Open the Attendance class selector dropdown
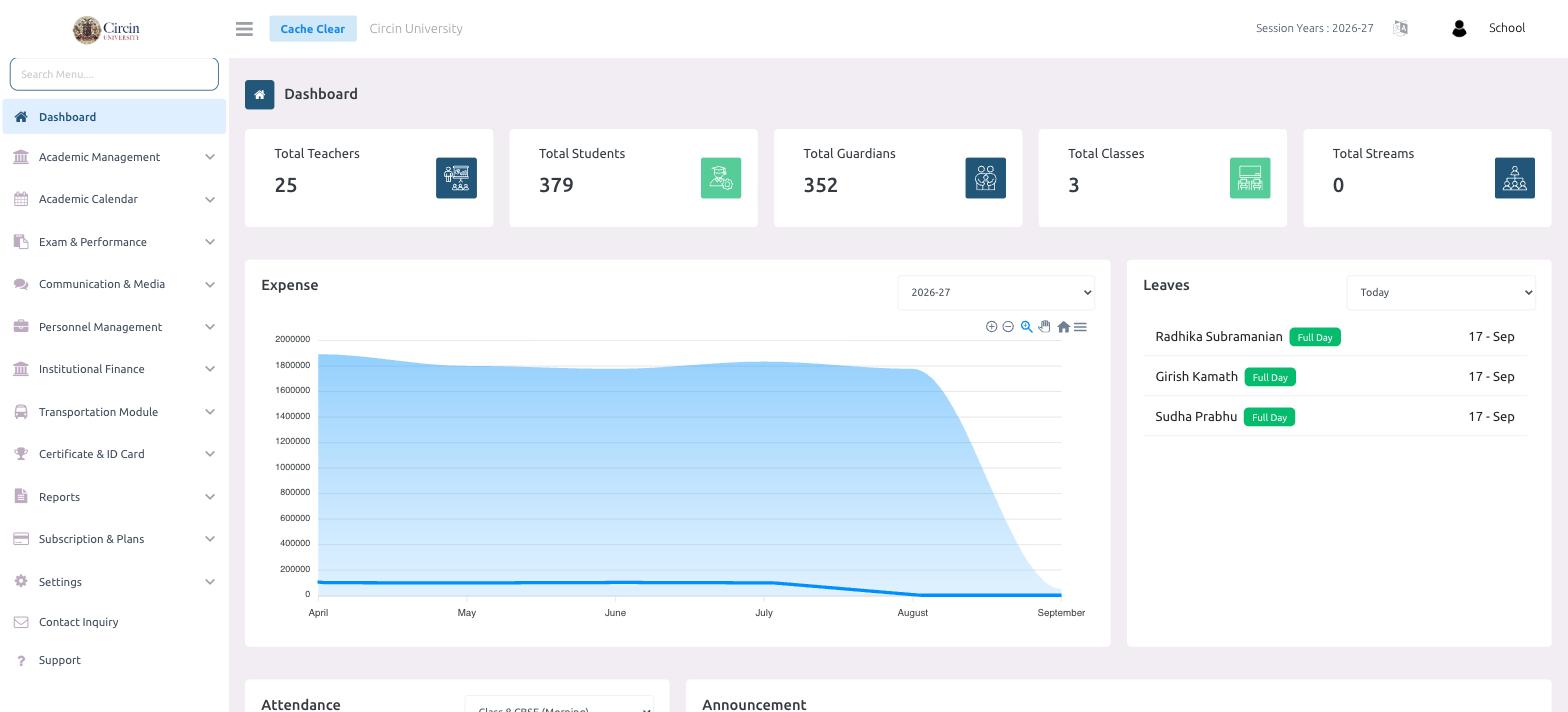This screenshot has width=1568, height=712. 559,704
